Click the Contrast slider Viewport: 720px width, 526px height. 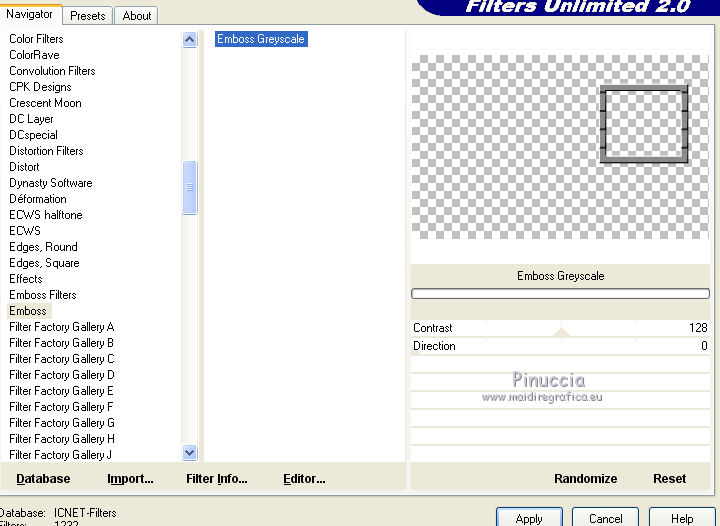coord(560,328)
